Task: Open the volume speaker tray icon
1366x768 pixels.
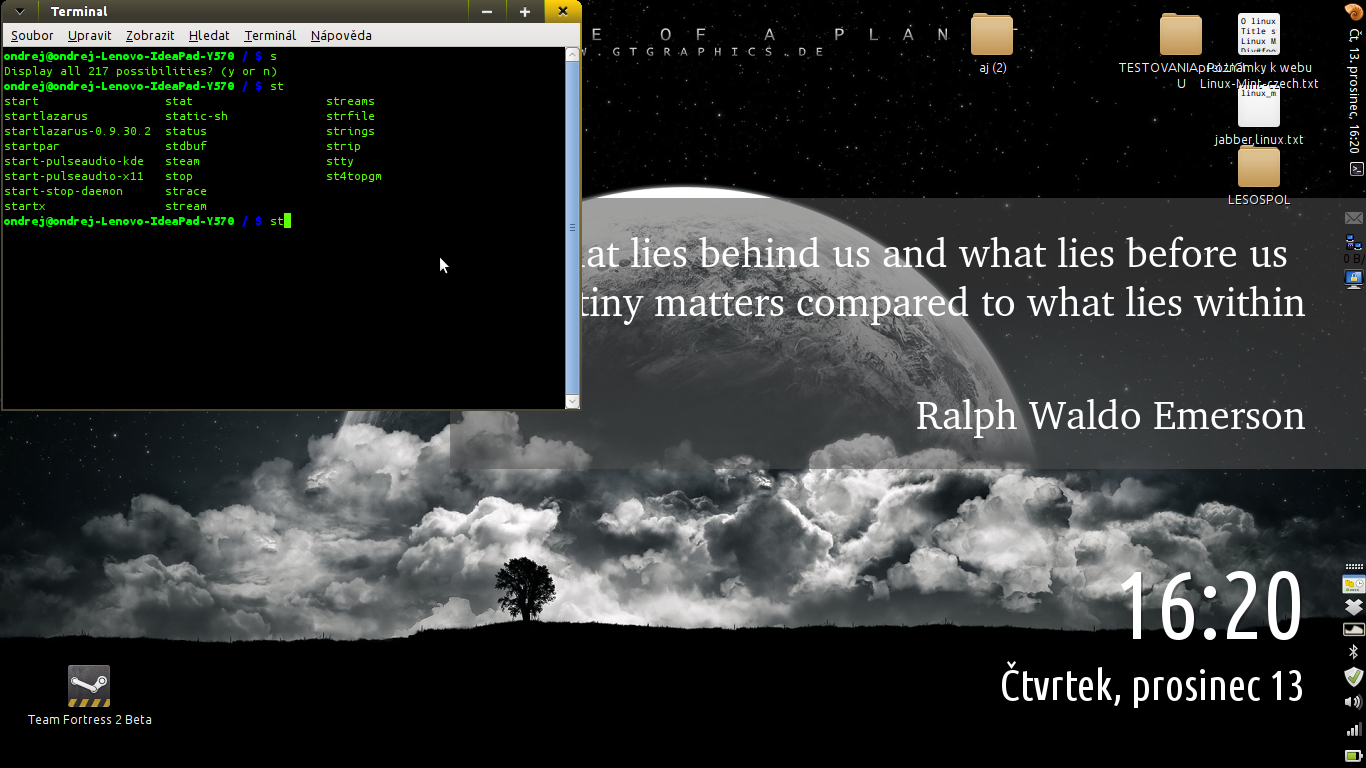Action: [x=1354, y=703]
